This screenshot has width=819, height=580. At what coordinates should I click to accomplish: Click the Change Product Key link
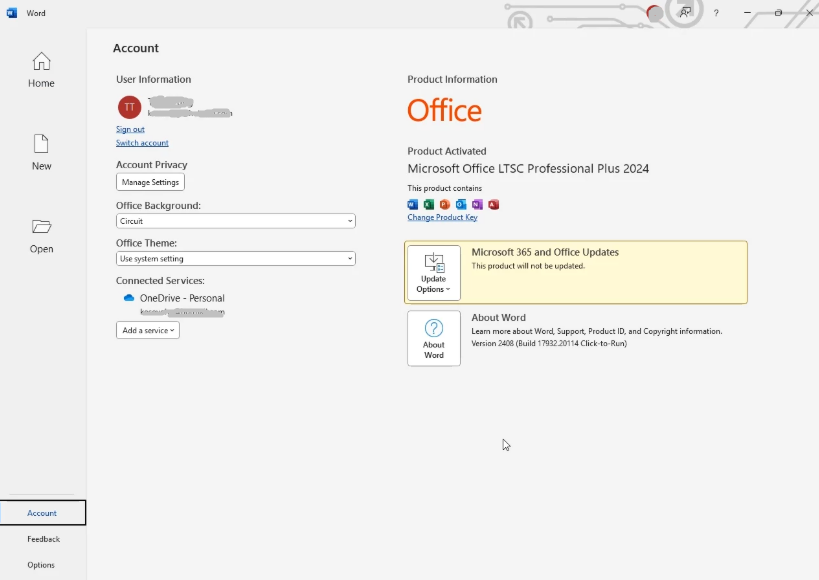point(442,217)
